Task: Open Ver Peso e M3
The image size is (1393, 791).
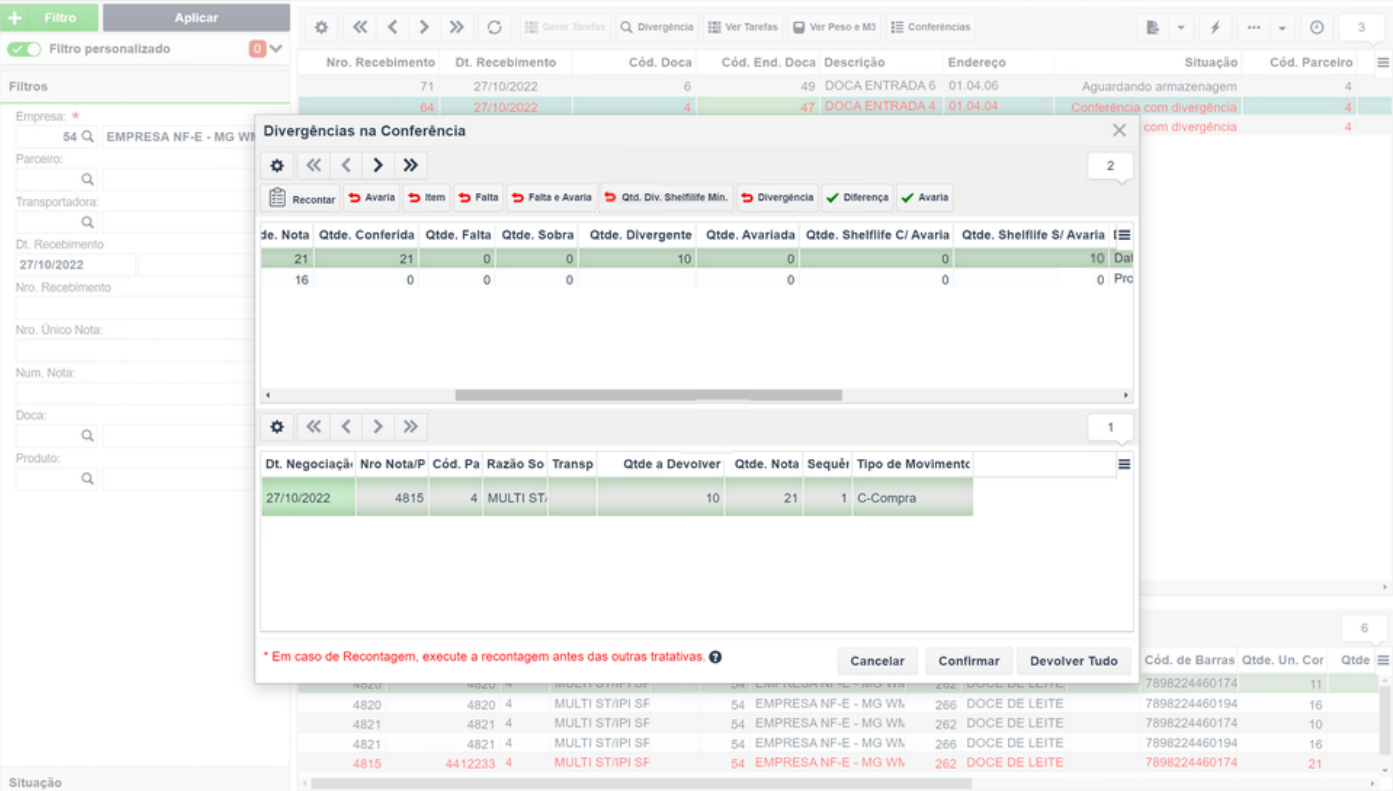Action: [x=834, y=28]
